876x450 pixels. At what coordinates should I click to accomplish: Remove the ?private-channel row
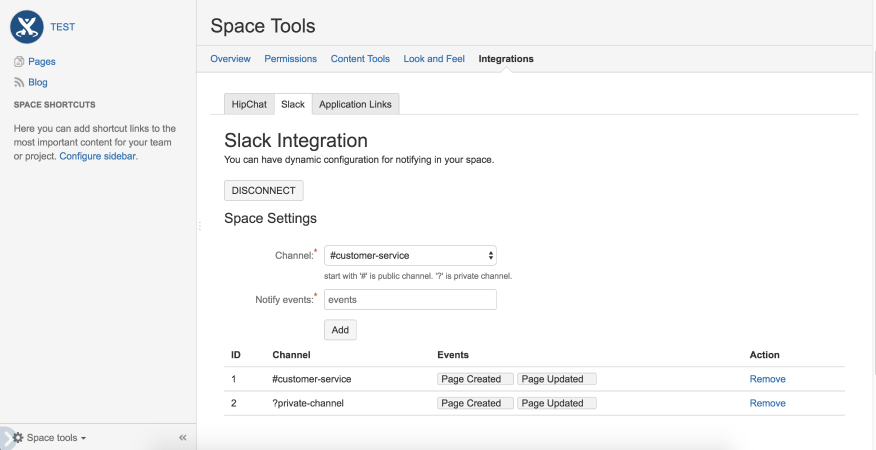click(768, 403)
